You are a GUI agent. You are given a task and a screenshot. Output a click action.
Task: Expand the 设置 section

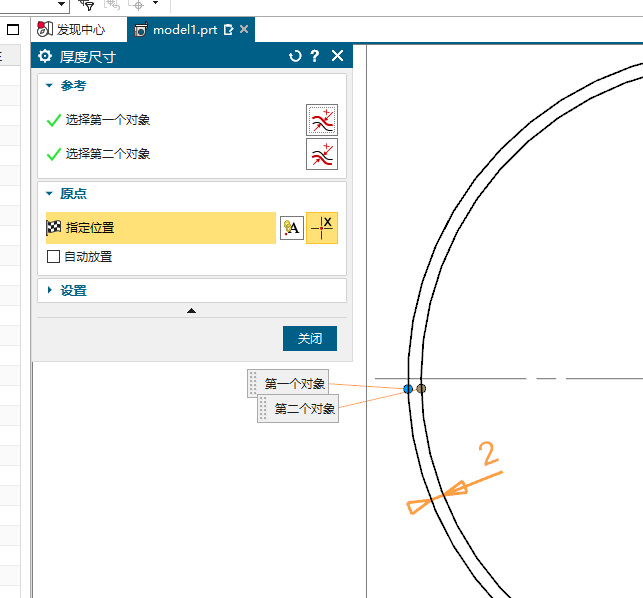tap(49, 291)
